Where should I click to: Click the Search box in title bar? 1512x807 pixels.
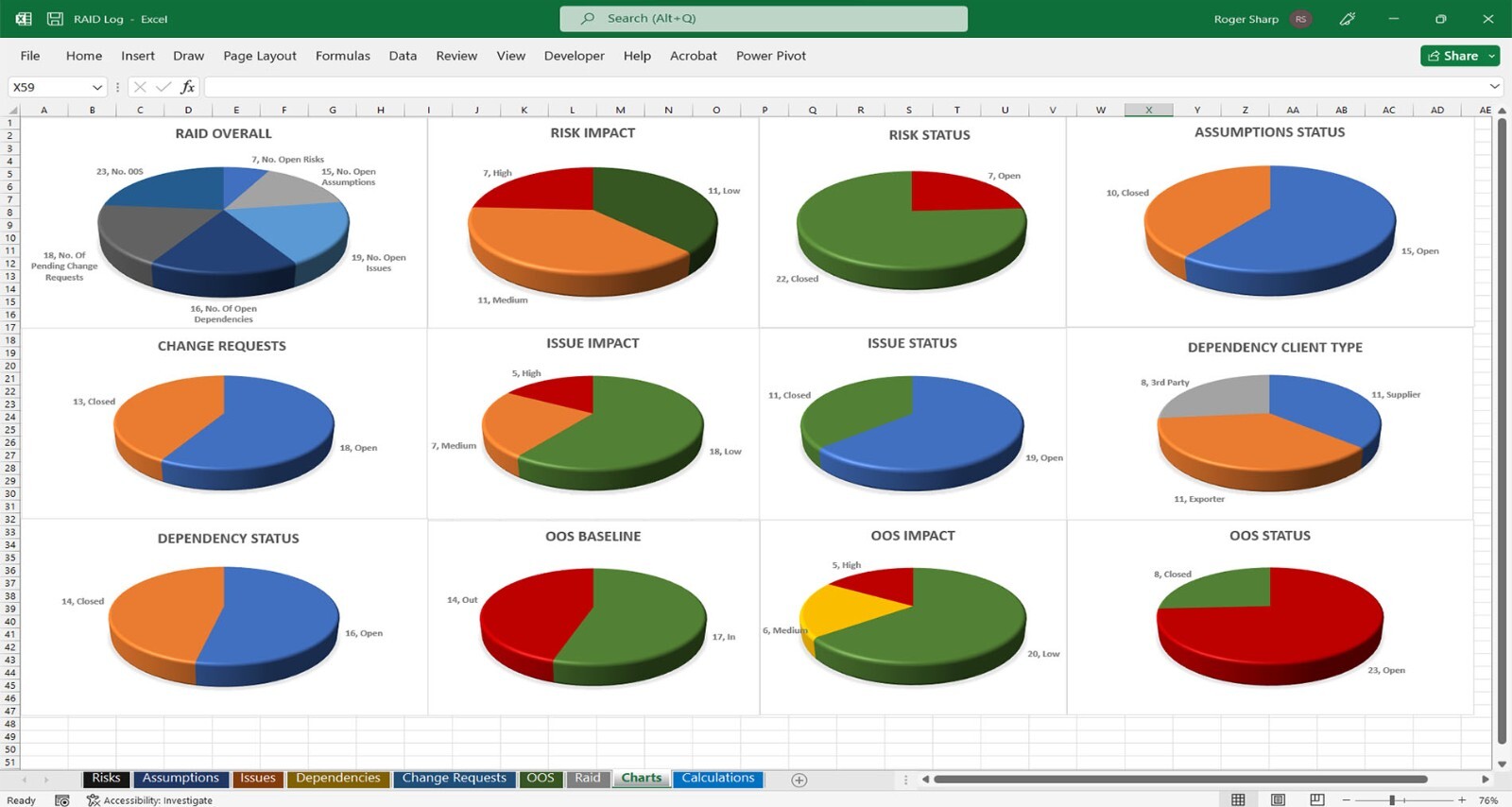[x=764, y=19]
